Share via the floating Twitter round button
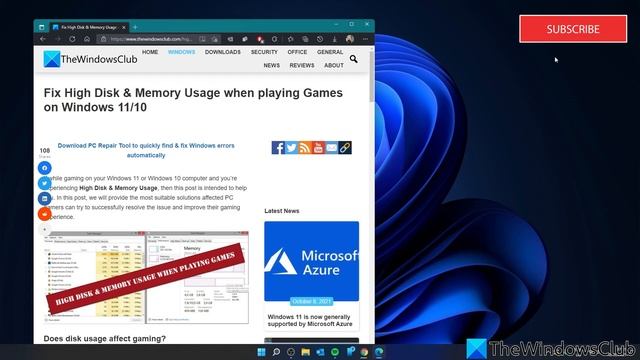The image size is (640, 360). pyautogui.click(x=45, y=183)
